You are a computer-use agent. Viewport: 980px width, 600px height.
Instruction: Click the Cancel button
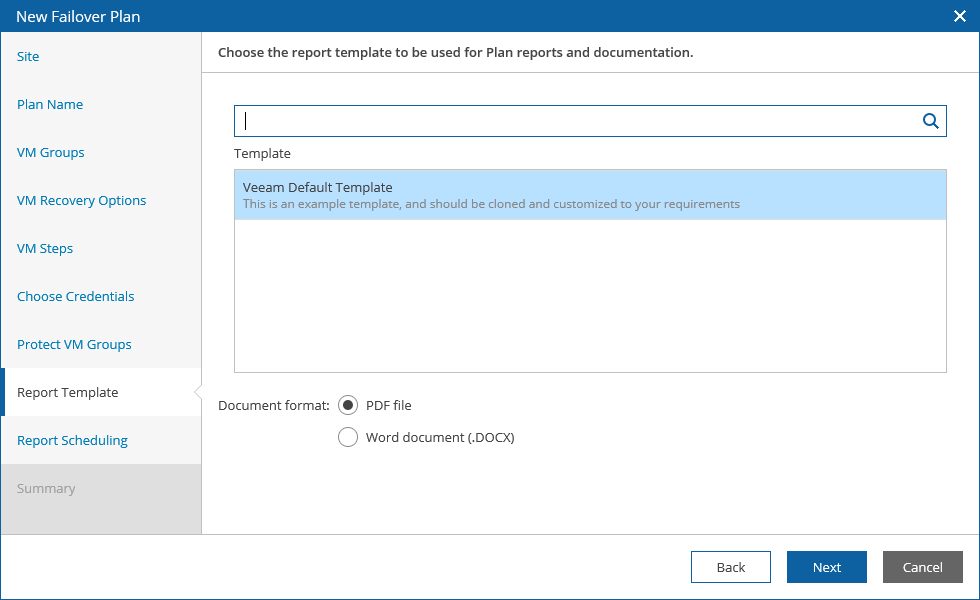pyautogui.click(x=922, y=567)
